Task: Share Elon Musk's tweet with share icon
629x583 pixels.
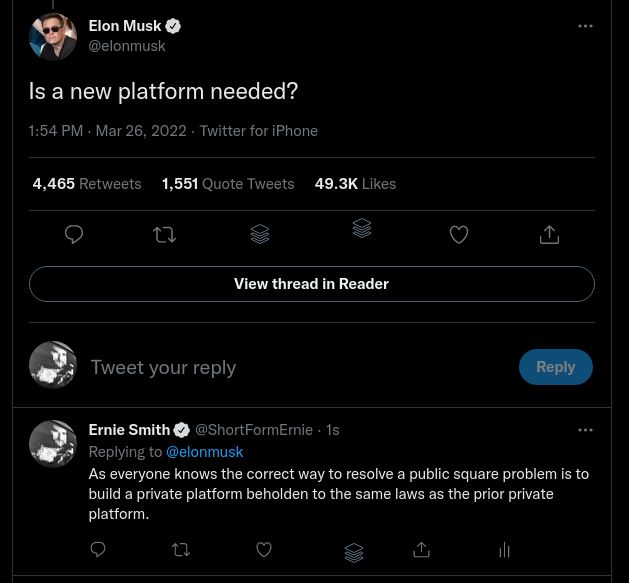Action: pyautogui.click(x=549, y=234)
